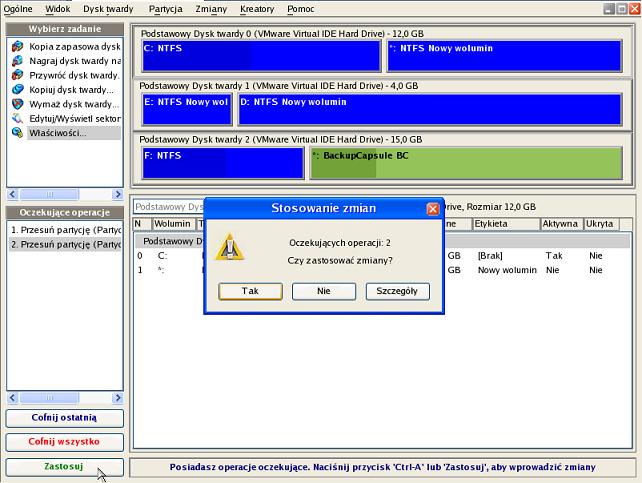Click the Właściwości icon in task list

click(x=17, y=133)
